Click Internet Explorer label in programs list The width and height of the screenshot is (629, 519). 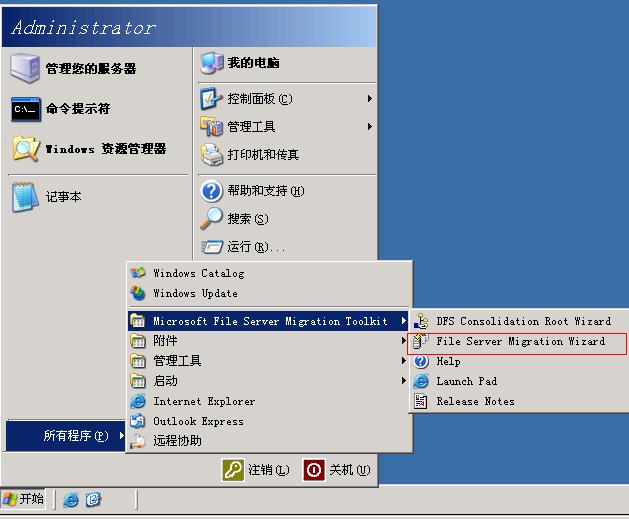(204, 401)
